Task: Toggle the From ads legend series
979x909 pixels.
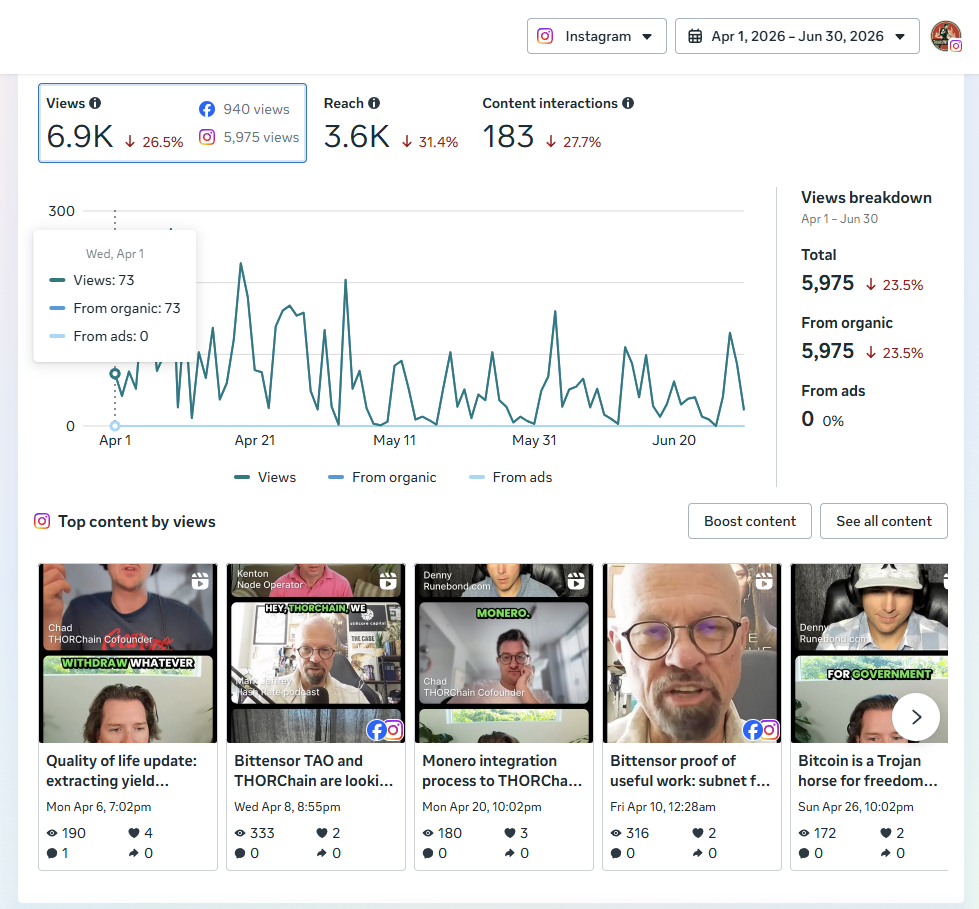Action: click(x=511, y=477)
